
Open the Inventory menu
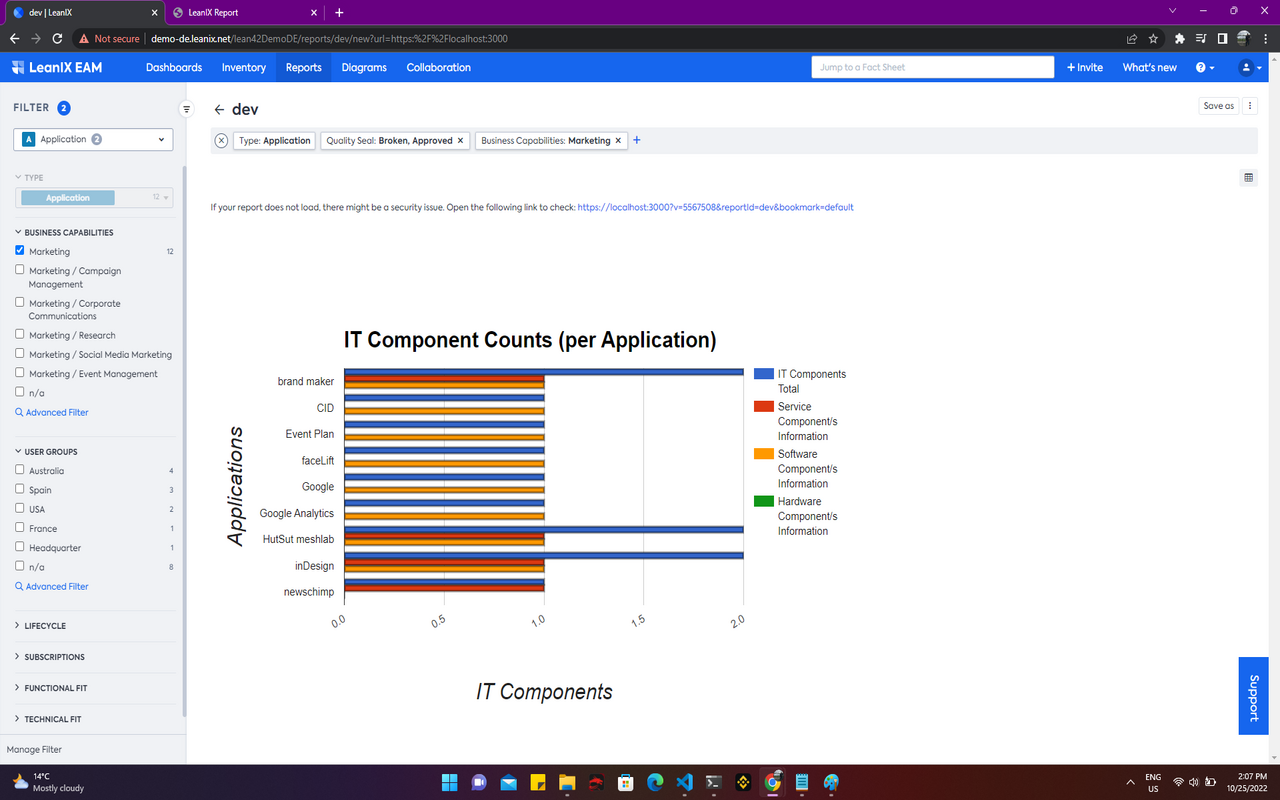pyautogui.click(x=244, y=67)
